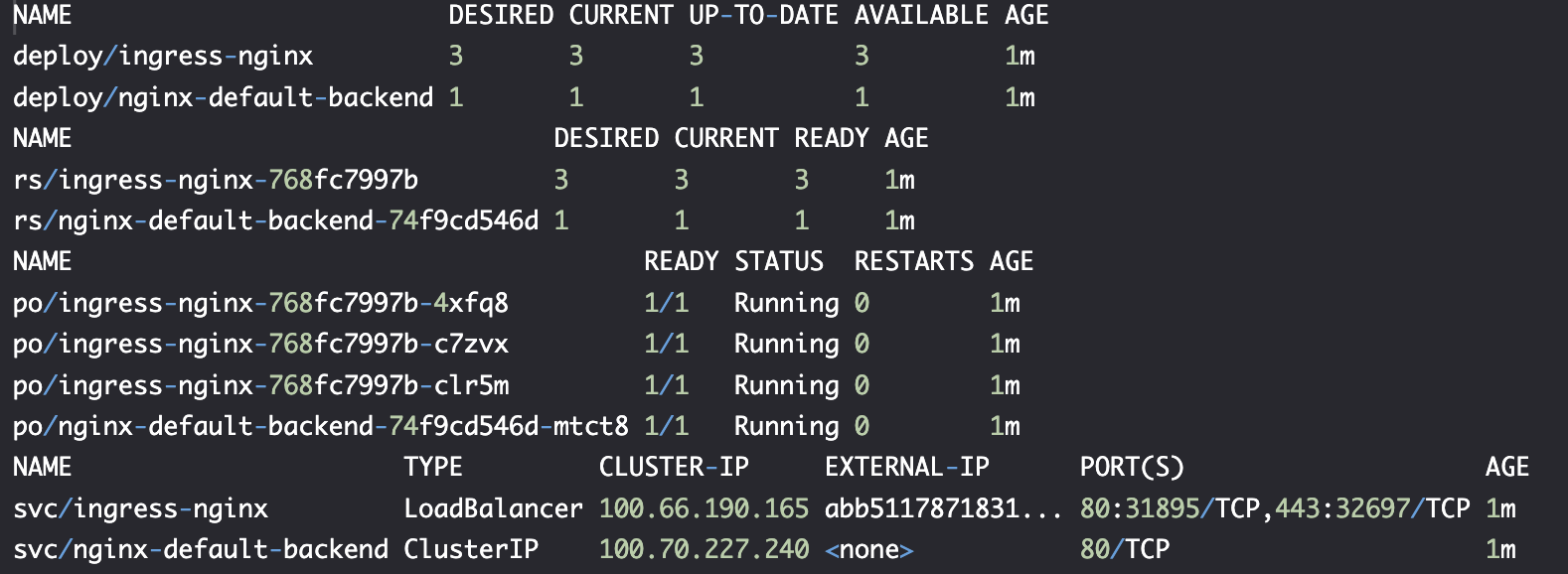Screen dimensions: 1568x574
Task: Click pod po/nginx-default-backend-74f9cd546d-mtct8
Action: tap(321, 426)
